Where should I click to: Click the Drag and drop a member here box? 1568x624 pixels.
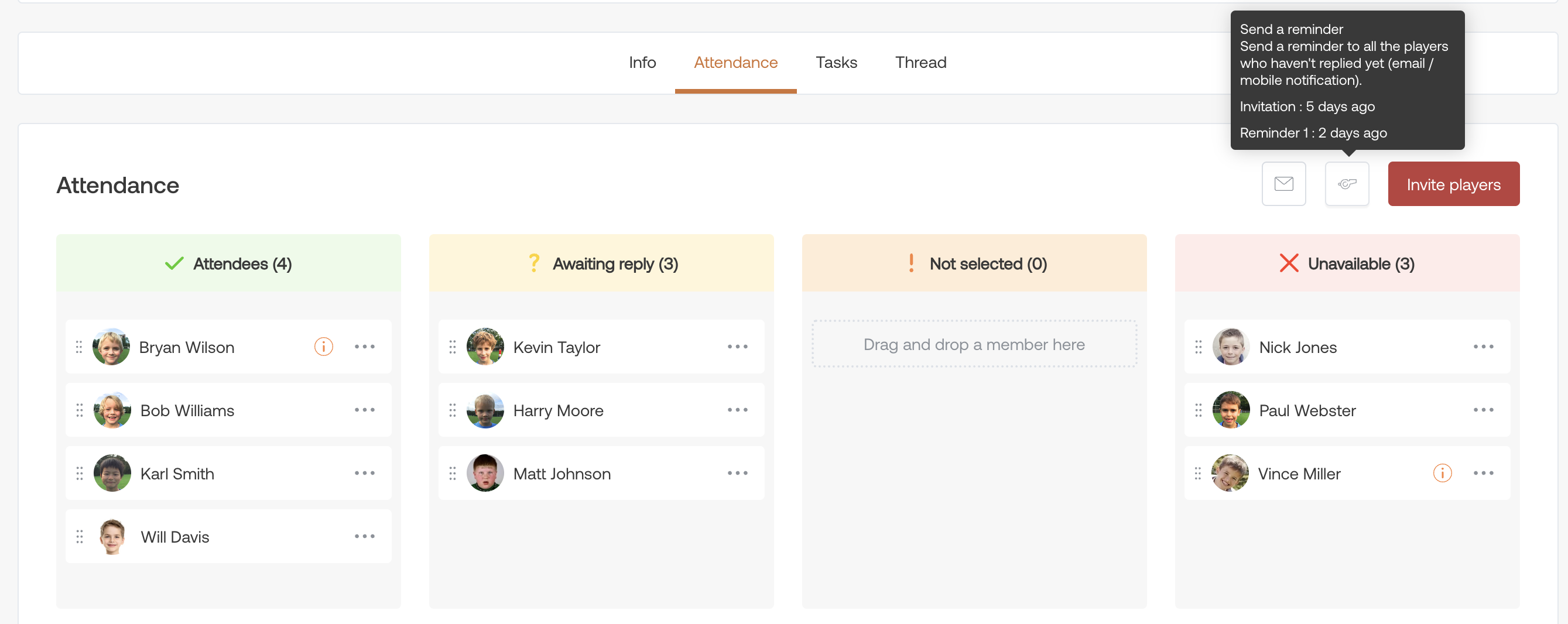(974, 344)
